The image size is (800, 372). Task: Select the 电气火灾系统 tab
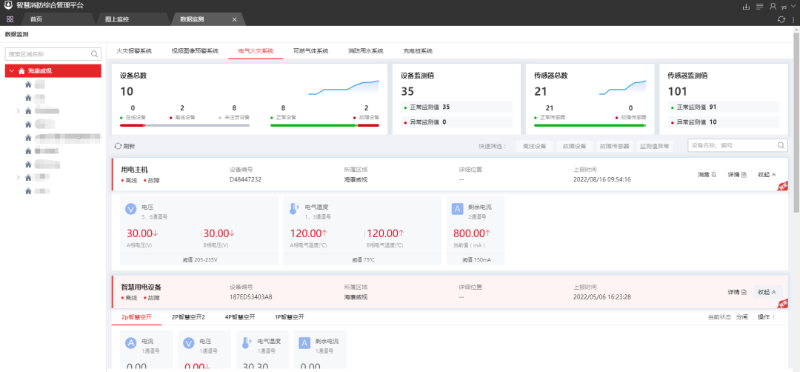(256, 51)
